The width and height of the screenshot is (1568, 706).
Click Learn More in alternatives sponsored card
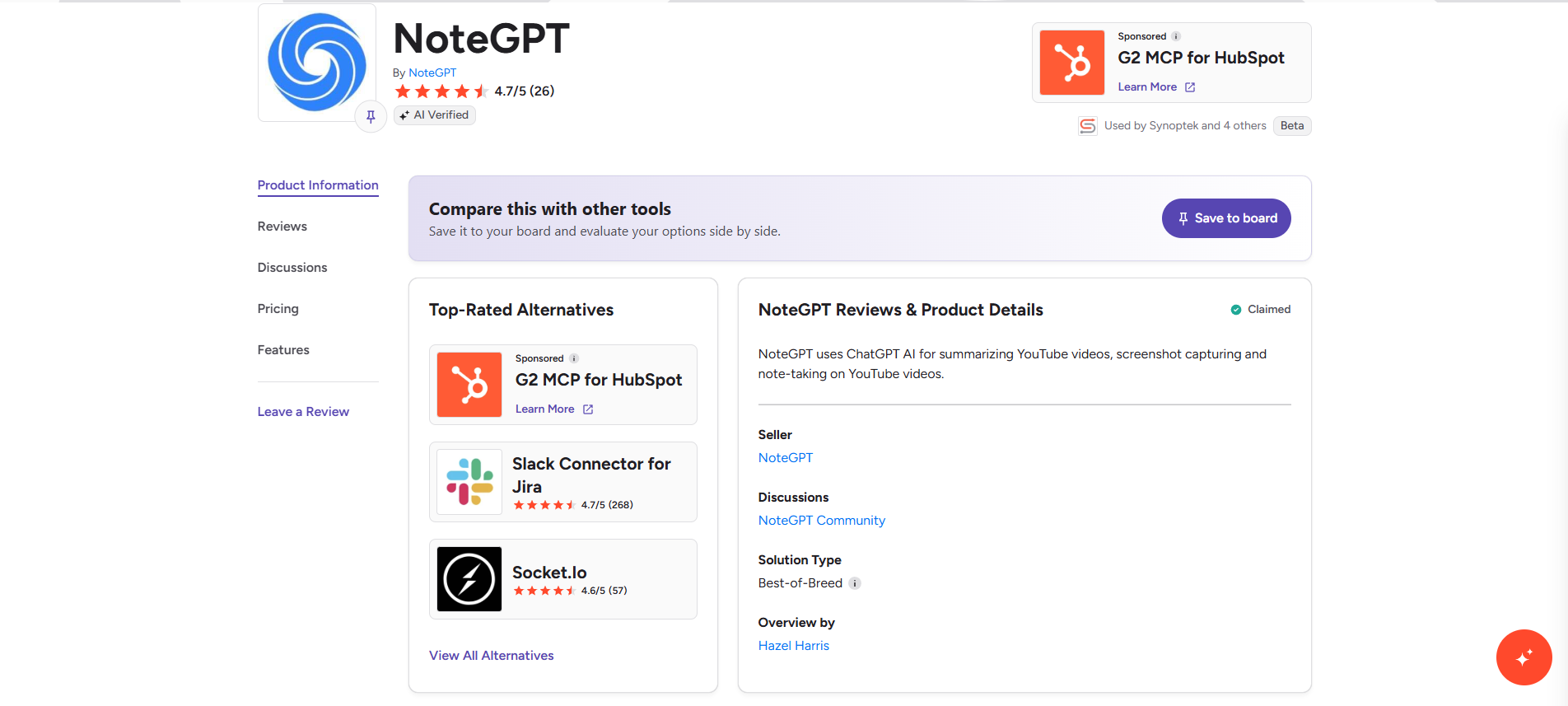click(545, 409)
